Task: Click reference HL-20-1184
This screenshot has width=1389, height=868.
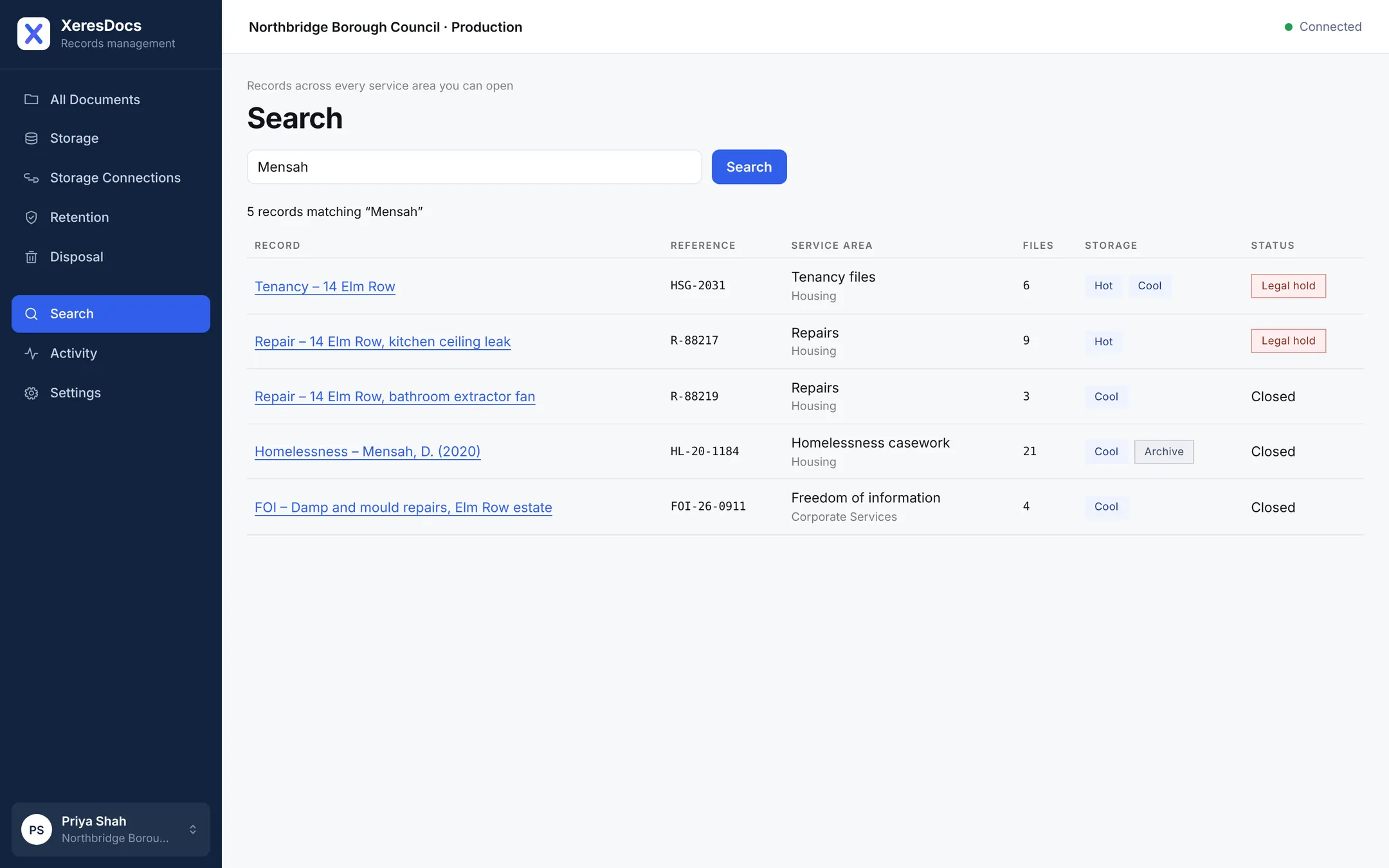Action: (x=705, y=451)
